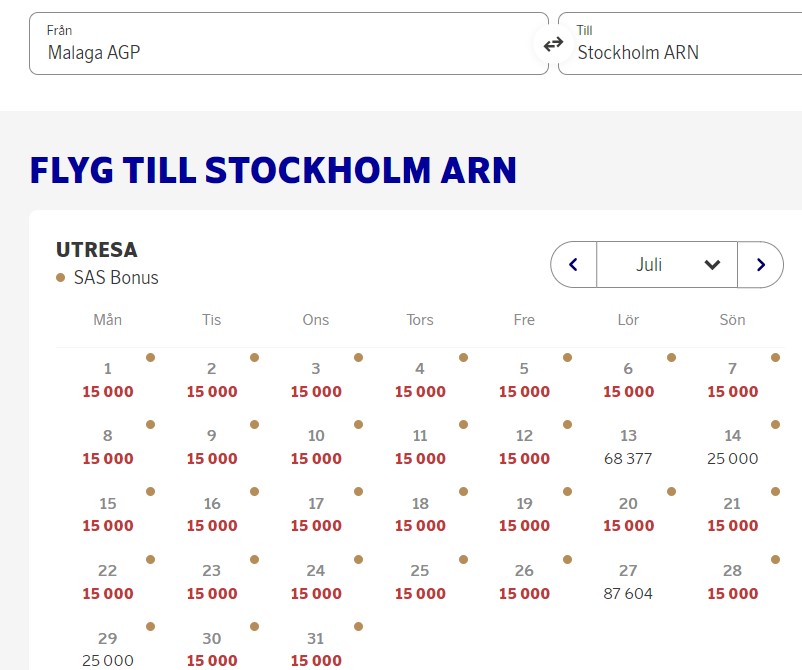Image resolution: width=802 pixels, height=670 pixels.
Task: Choose July 21 departure date
Action: coord(732,514)
